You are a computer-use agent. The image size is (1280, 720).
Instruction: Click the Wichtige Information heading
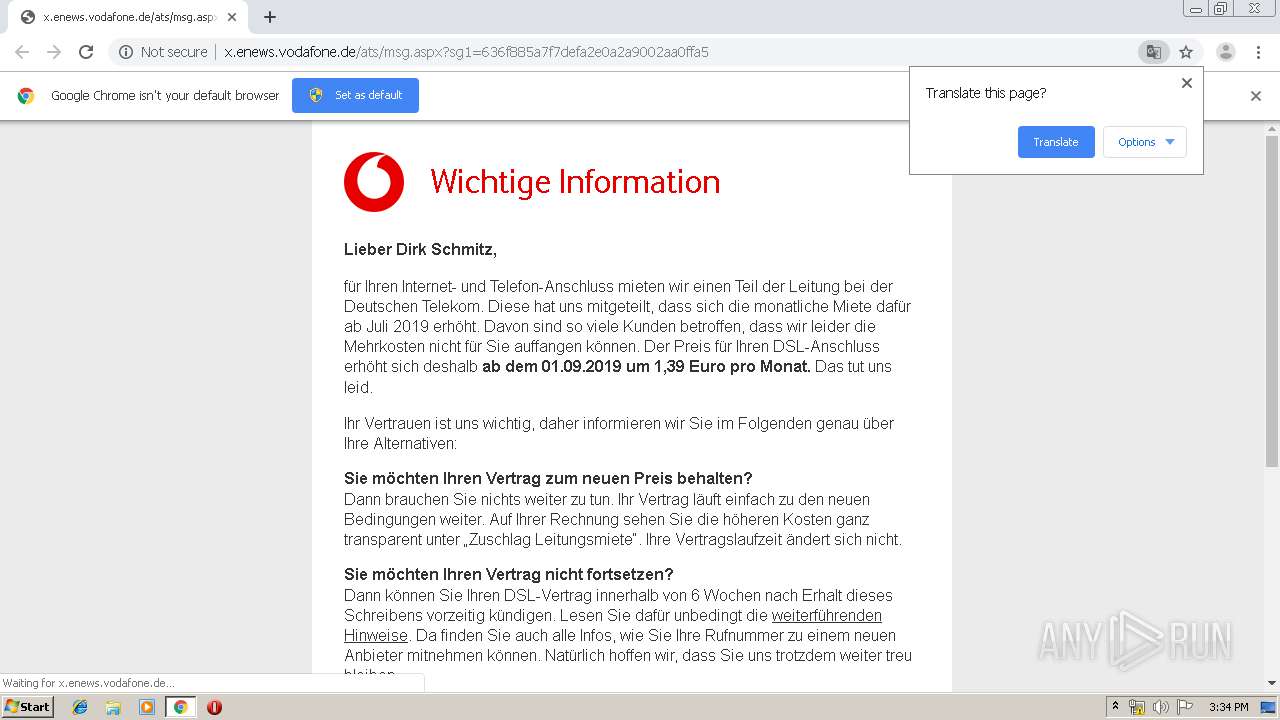[575, 182]
